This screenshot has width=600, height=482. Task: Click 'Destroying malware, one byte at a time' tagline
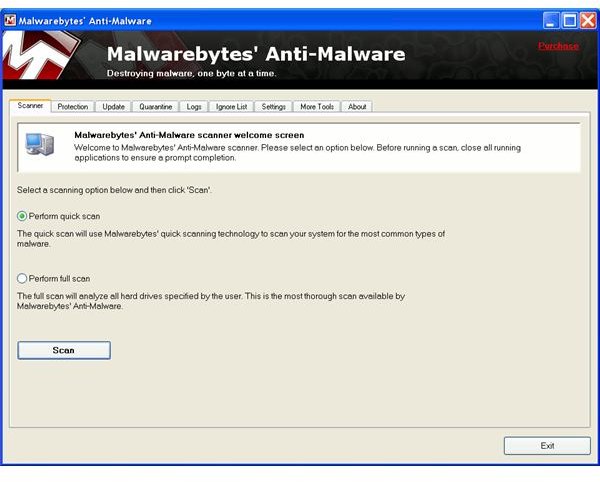191,73
